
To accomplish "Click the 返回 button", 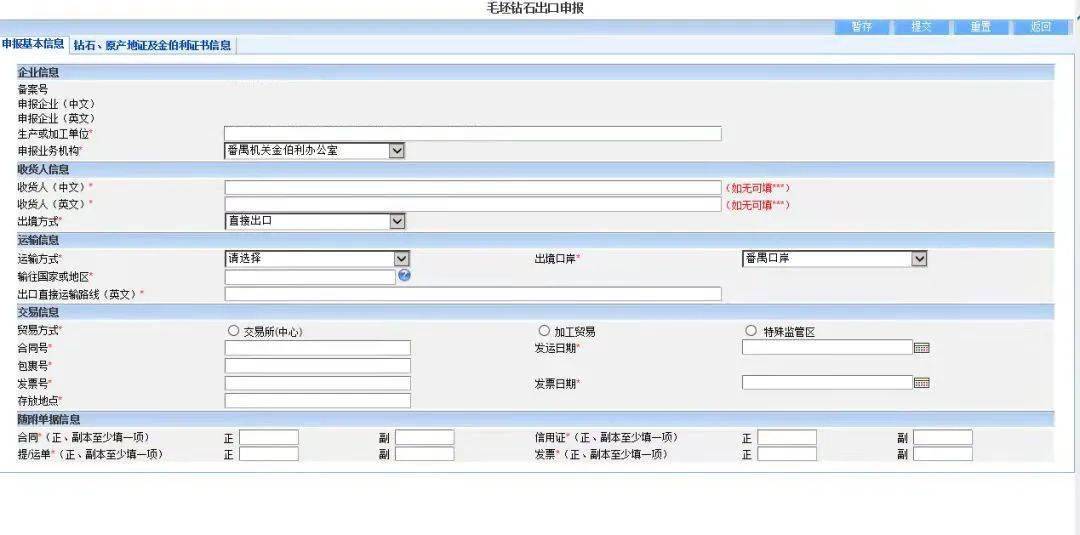I will pos(1041,27).
